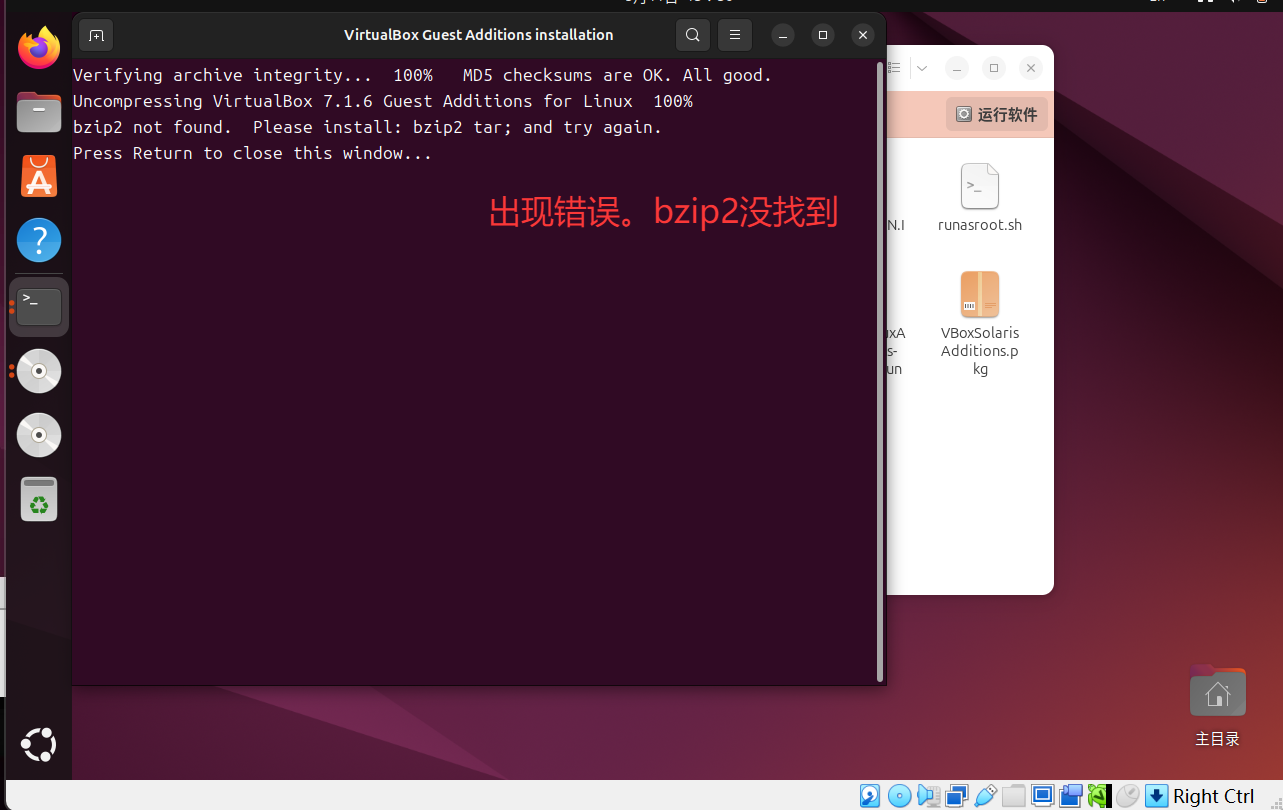Click the 'Right Ctrl' host key label
The width and height of the screenshot is (1283, 810).
pos(1214,796)
